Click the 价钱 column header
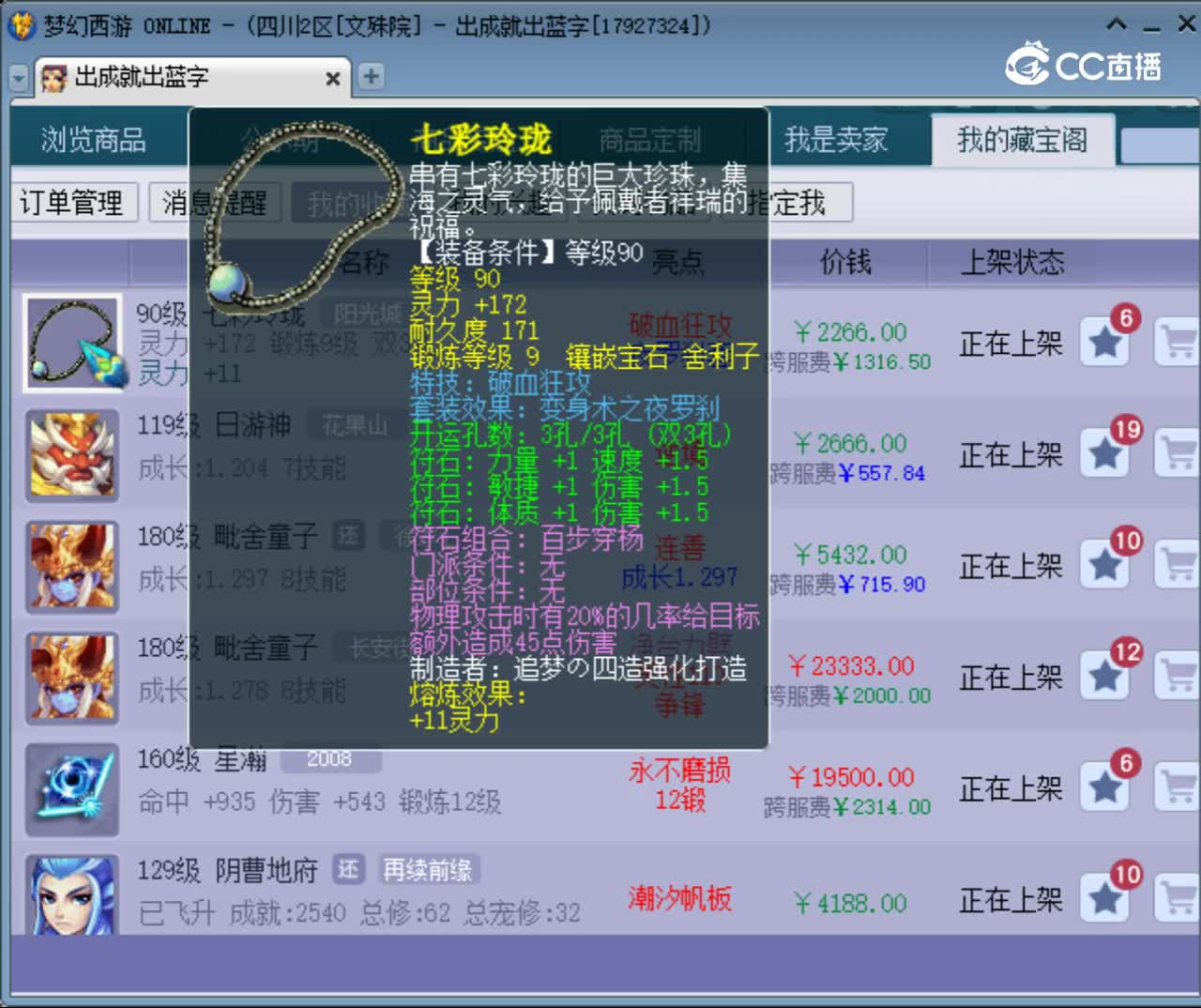This screenshot has height=1008, width=1201. tap(845, 262)
